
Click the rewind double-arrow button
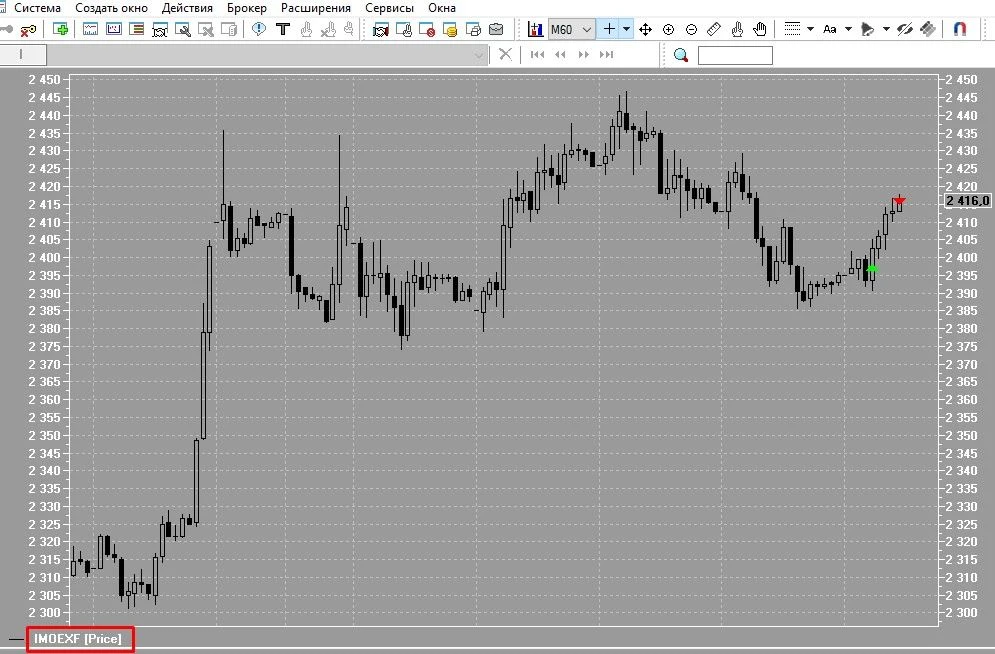(560, 55)
